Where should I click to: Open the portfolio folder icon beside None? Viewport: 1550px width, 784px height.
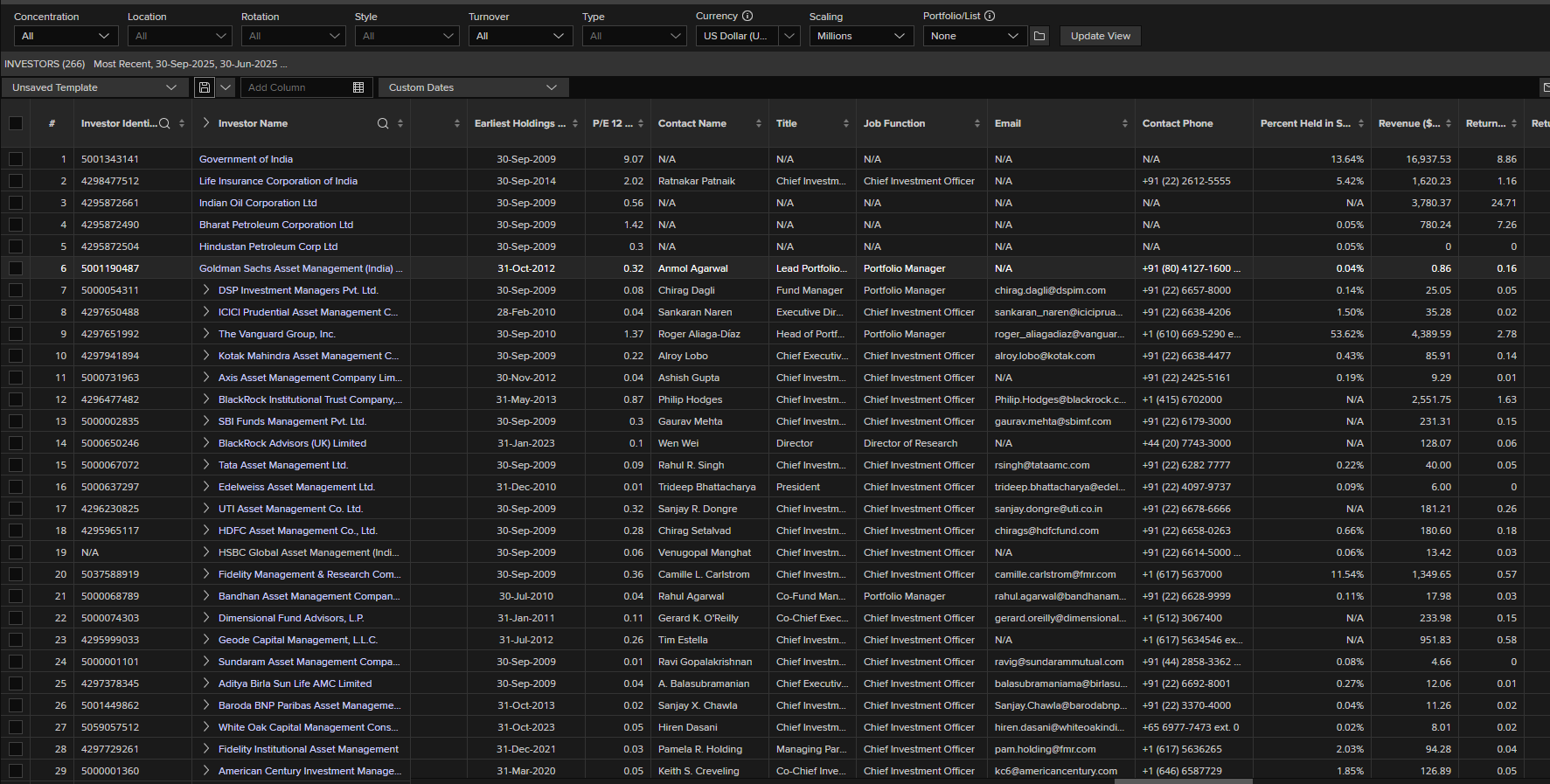click(x=1039, y=36)
